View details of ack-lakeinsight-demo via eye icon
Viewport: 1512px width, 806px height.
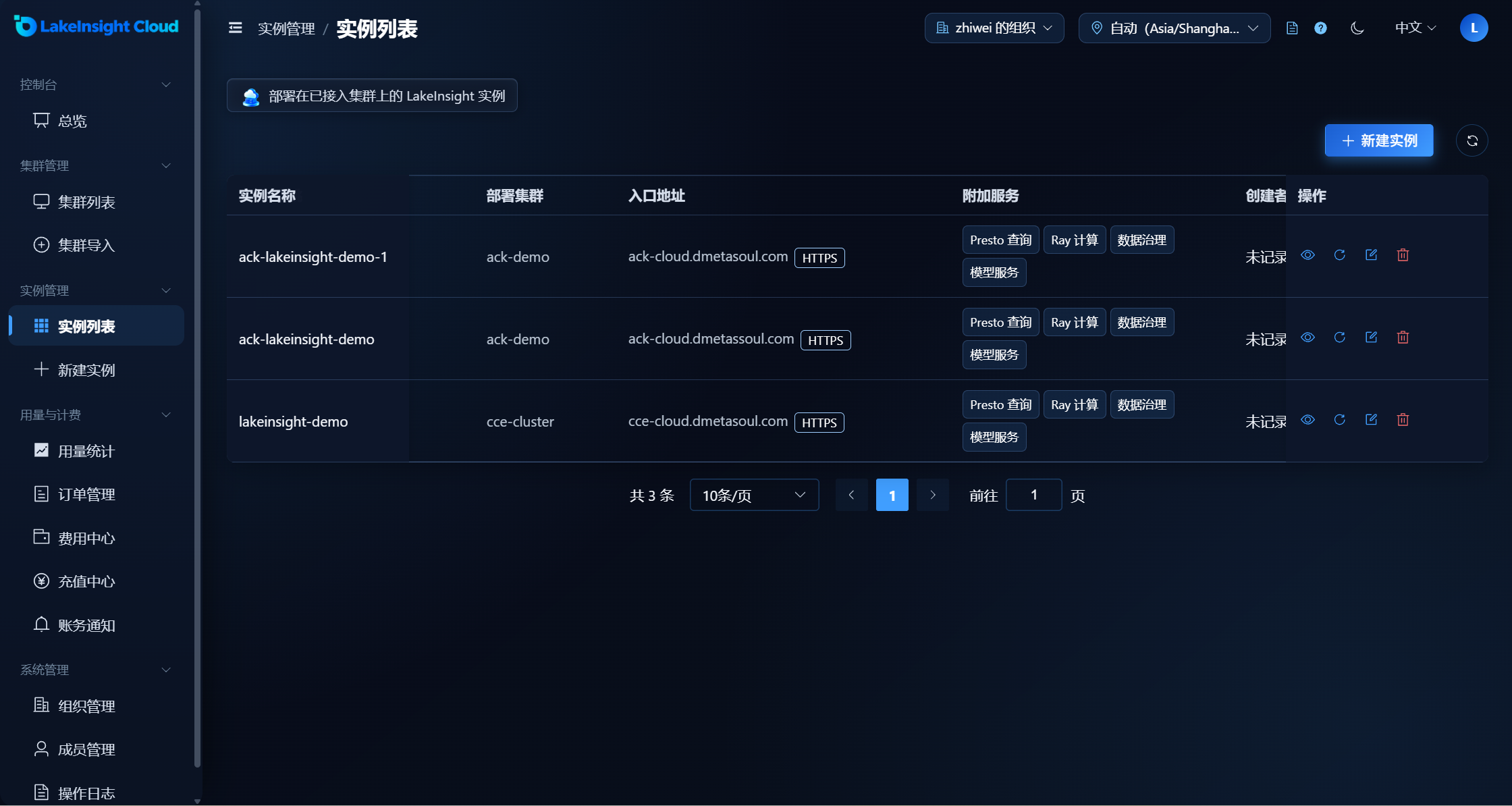pos(1307,338)
